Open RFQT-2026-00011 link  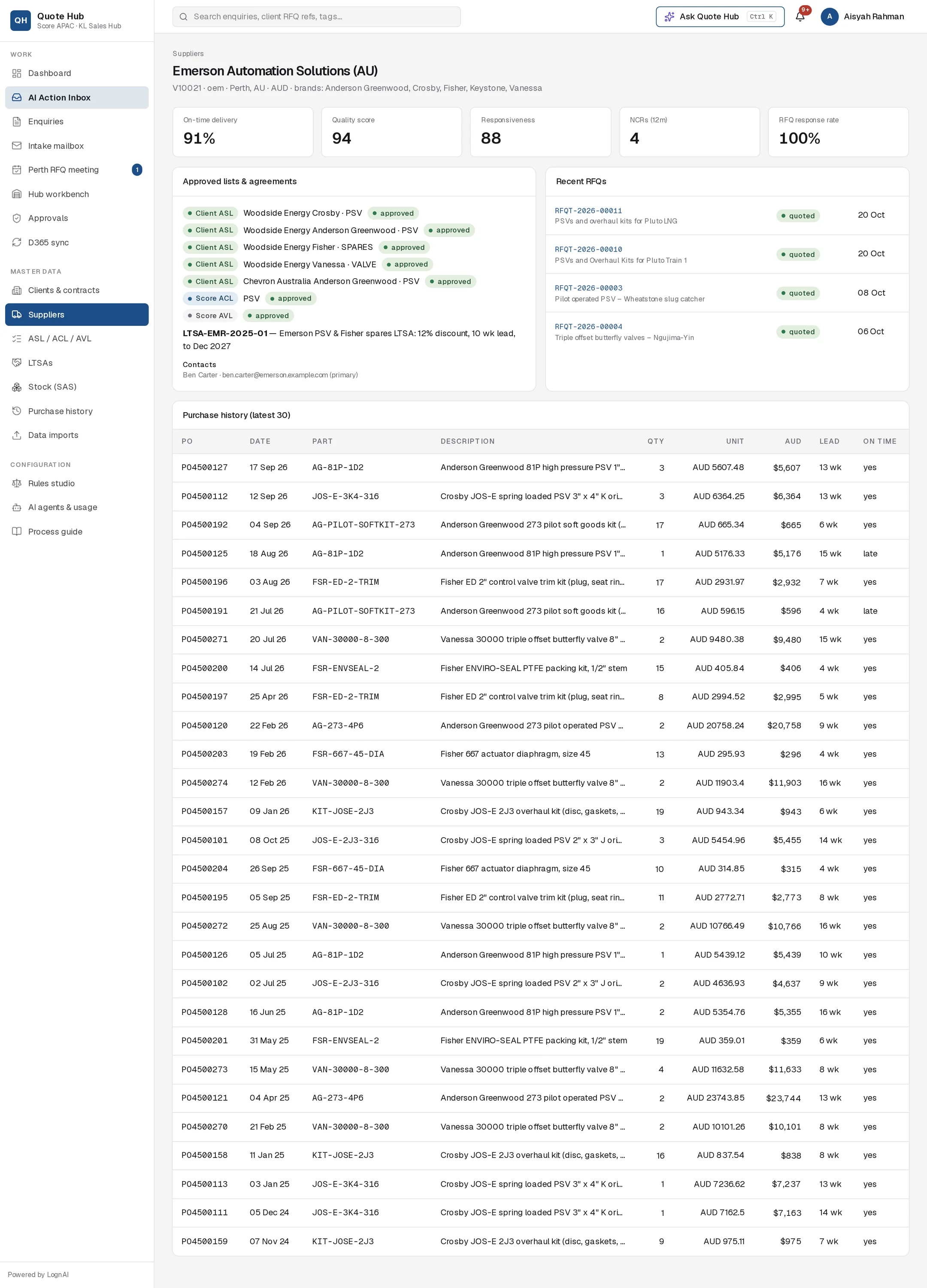tap(588, 211)
